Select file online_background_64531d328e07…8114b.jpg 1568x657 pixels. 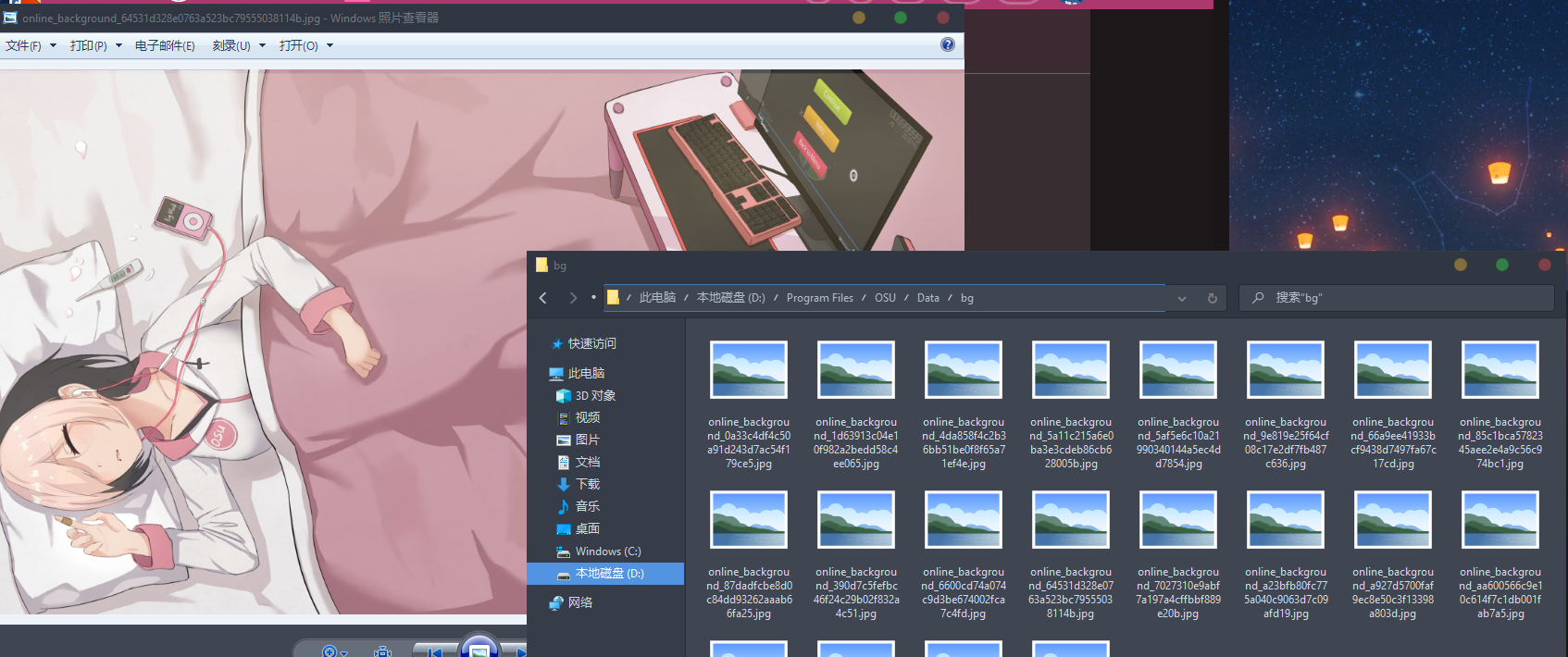[1071, 555]
